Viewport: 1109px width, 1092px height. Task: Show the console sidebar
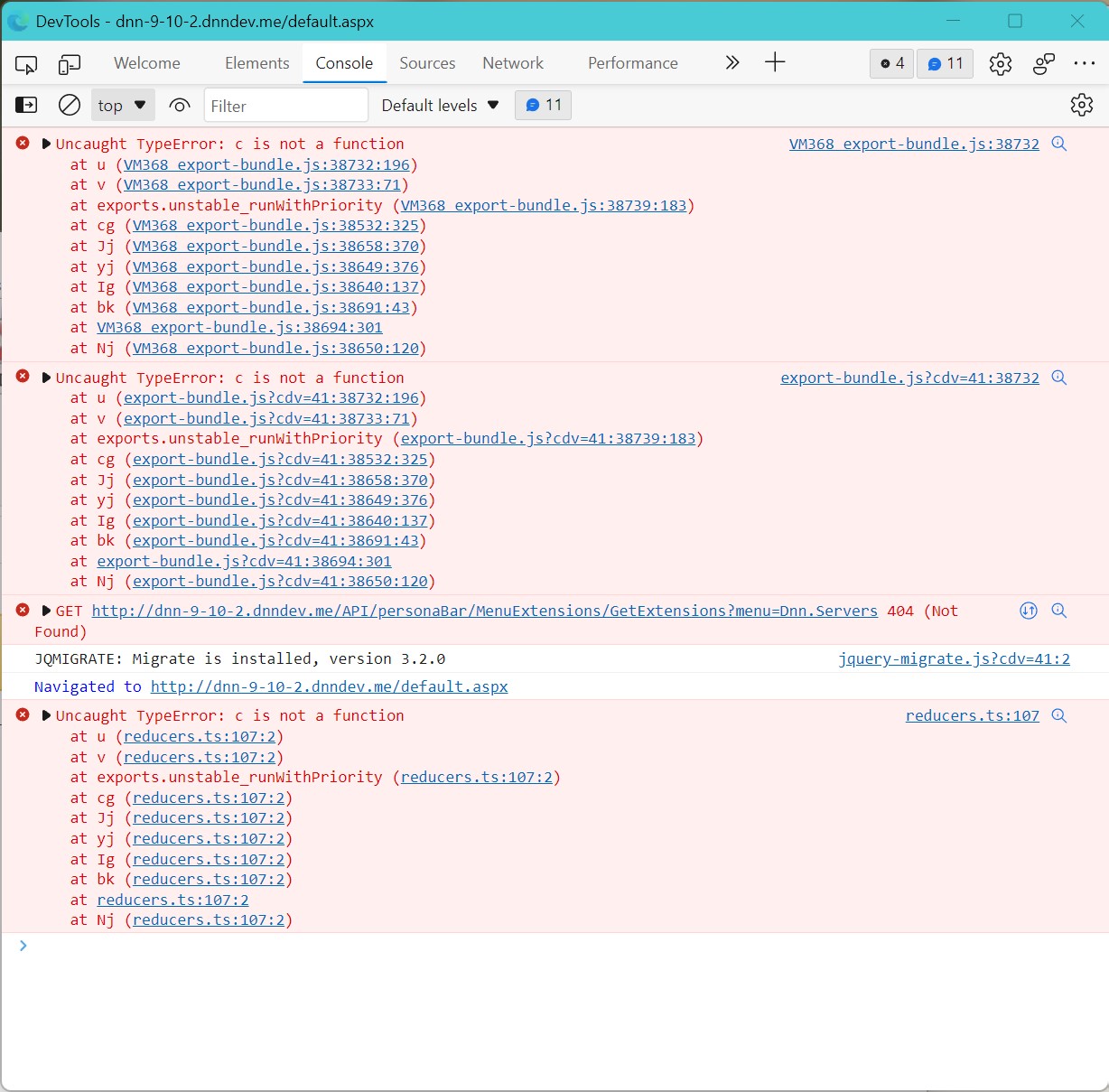click(26, 105)
